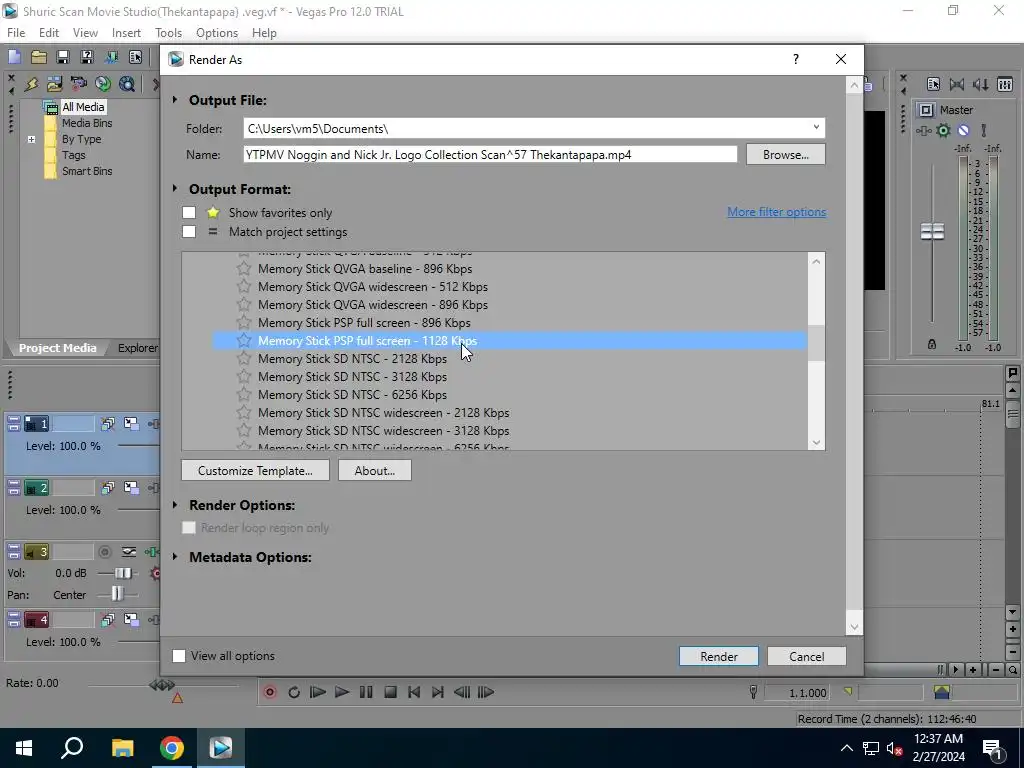
Task: Click the Downmix Output icon in Master panel
Action: [957, 84]
